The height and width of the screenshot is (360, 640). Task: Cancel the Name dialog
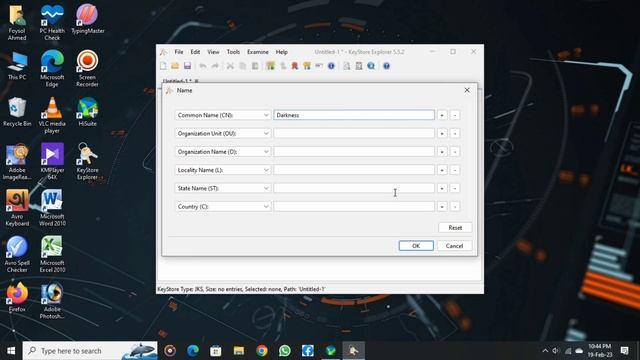point(454,246)
